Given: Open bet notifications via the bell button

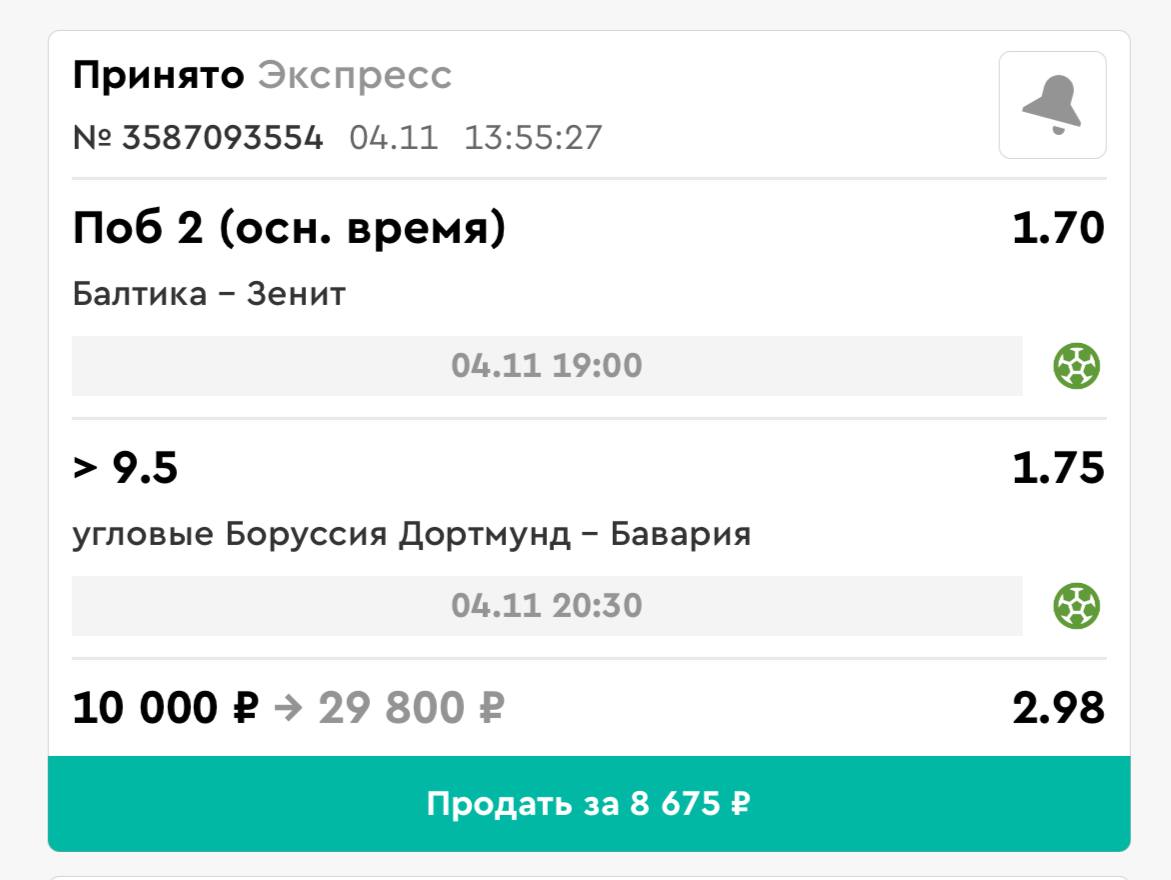Looking at the screenshot, I should tap(1053, 105).
